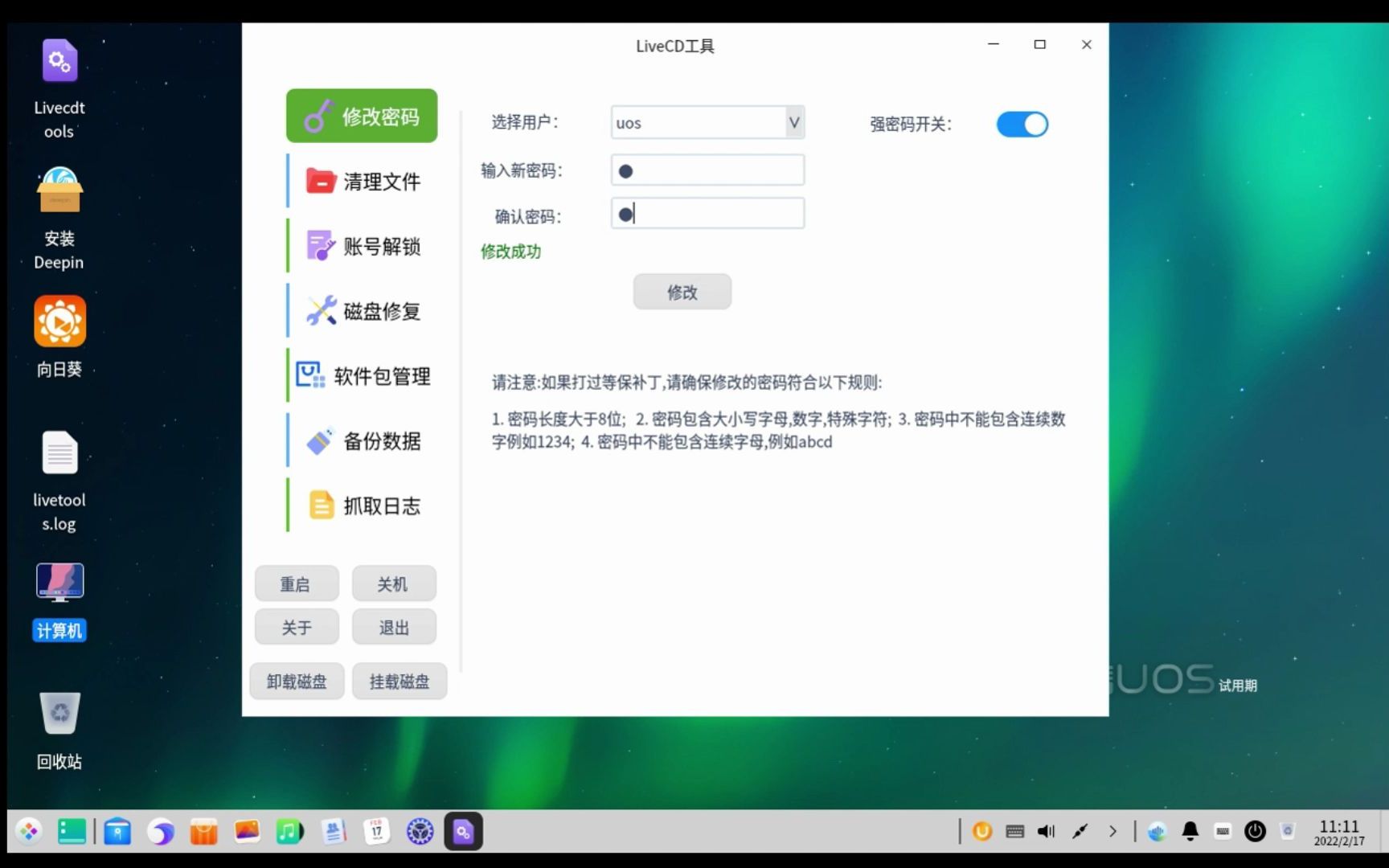Launch 向日葵 from the desktop

(59, 320)
